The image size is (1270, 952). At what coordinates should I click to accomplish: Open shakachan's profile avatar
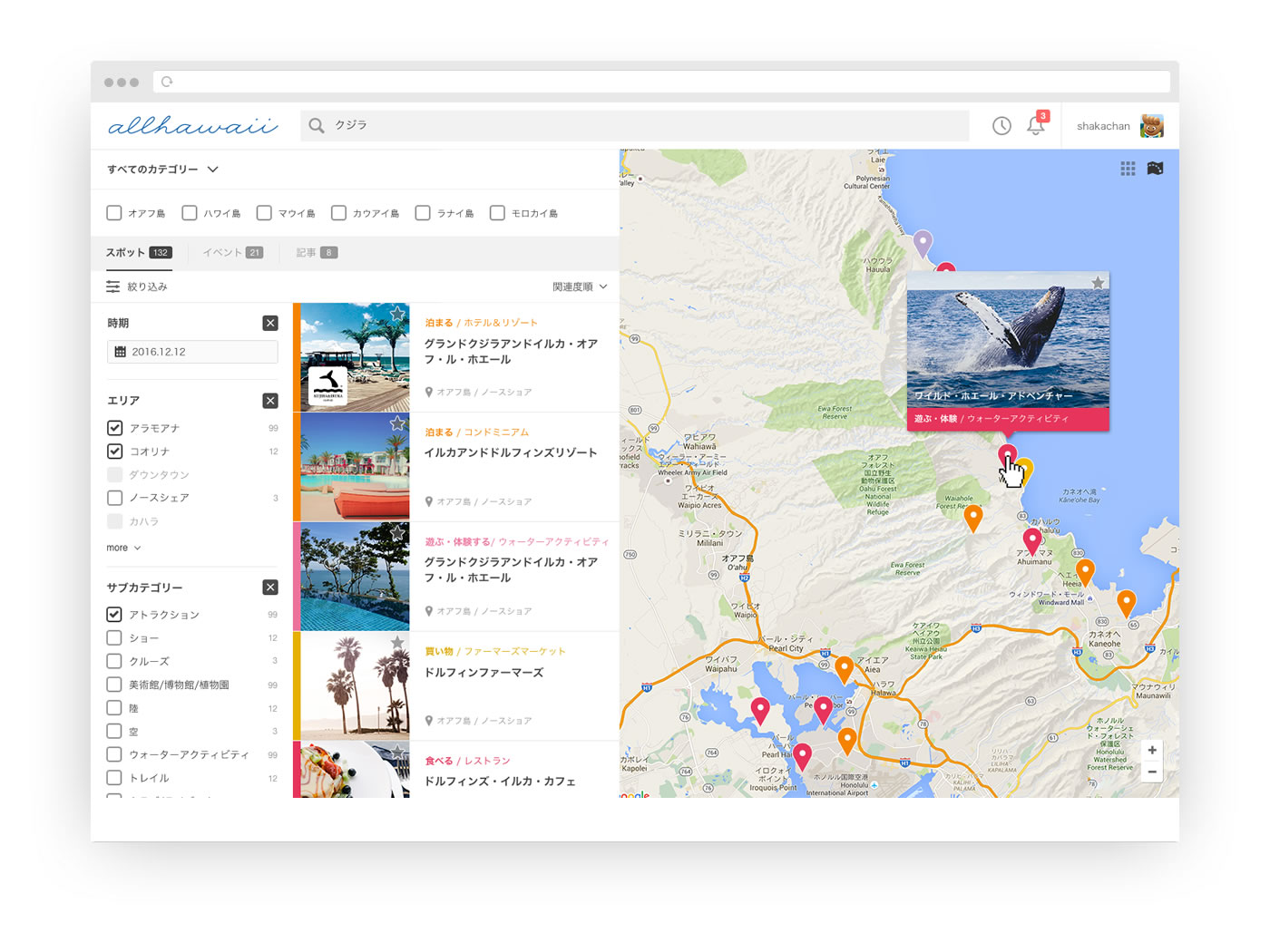(x=1151, y=126)
